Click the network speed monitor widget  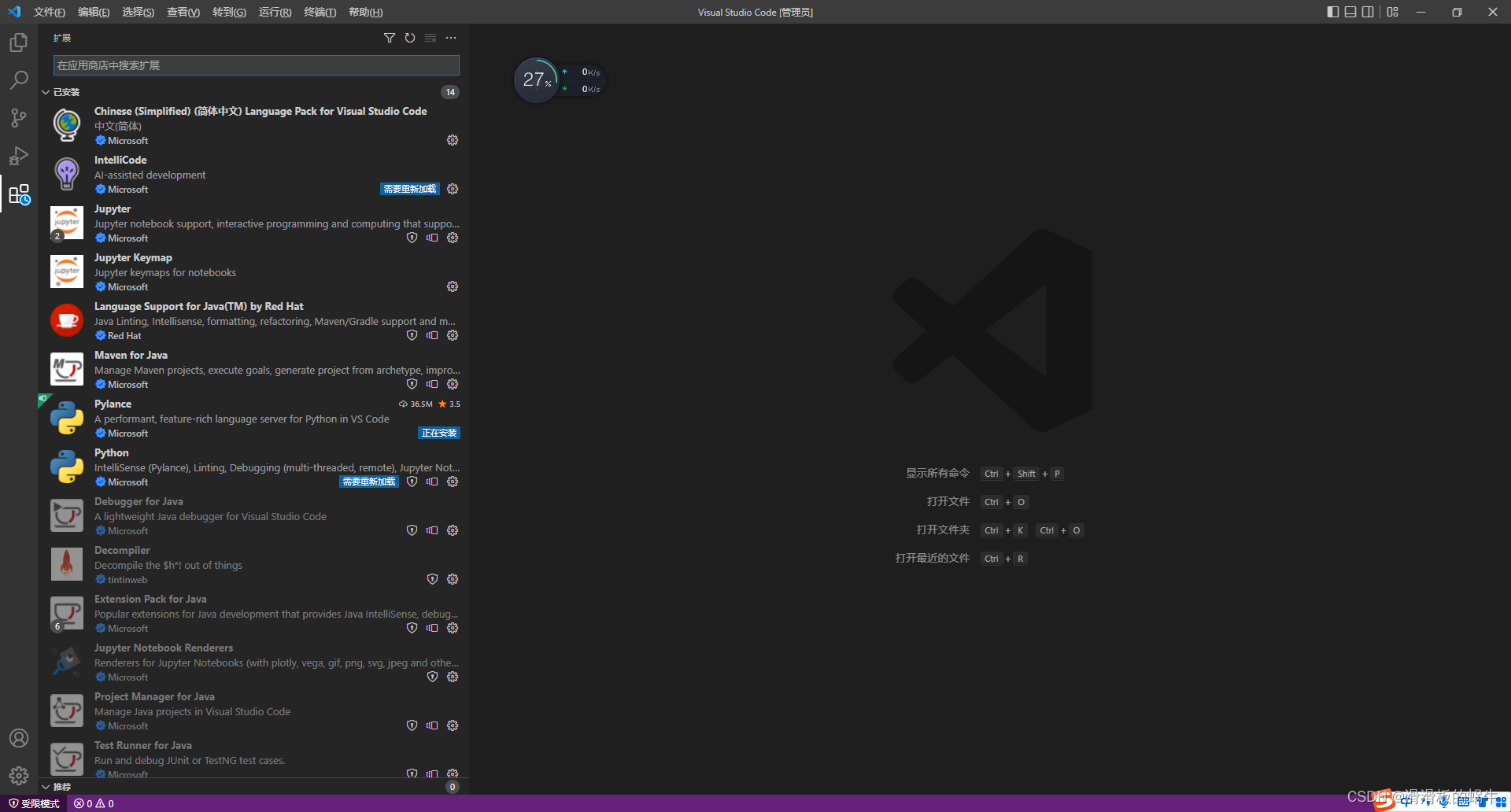[560, 80]
